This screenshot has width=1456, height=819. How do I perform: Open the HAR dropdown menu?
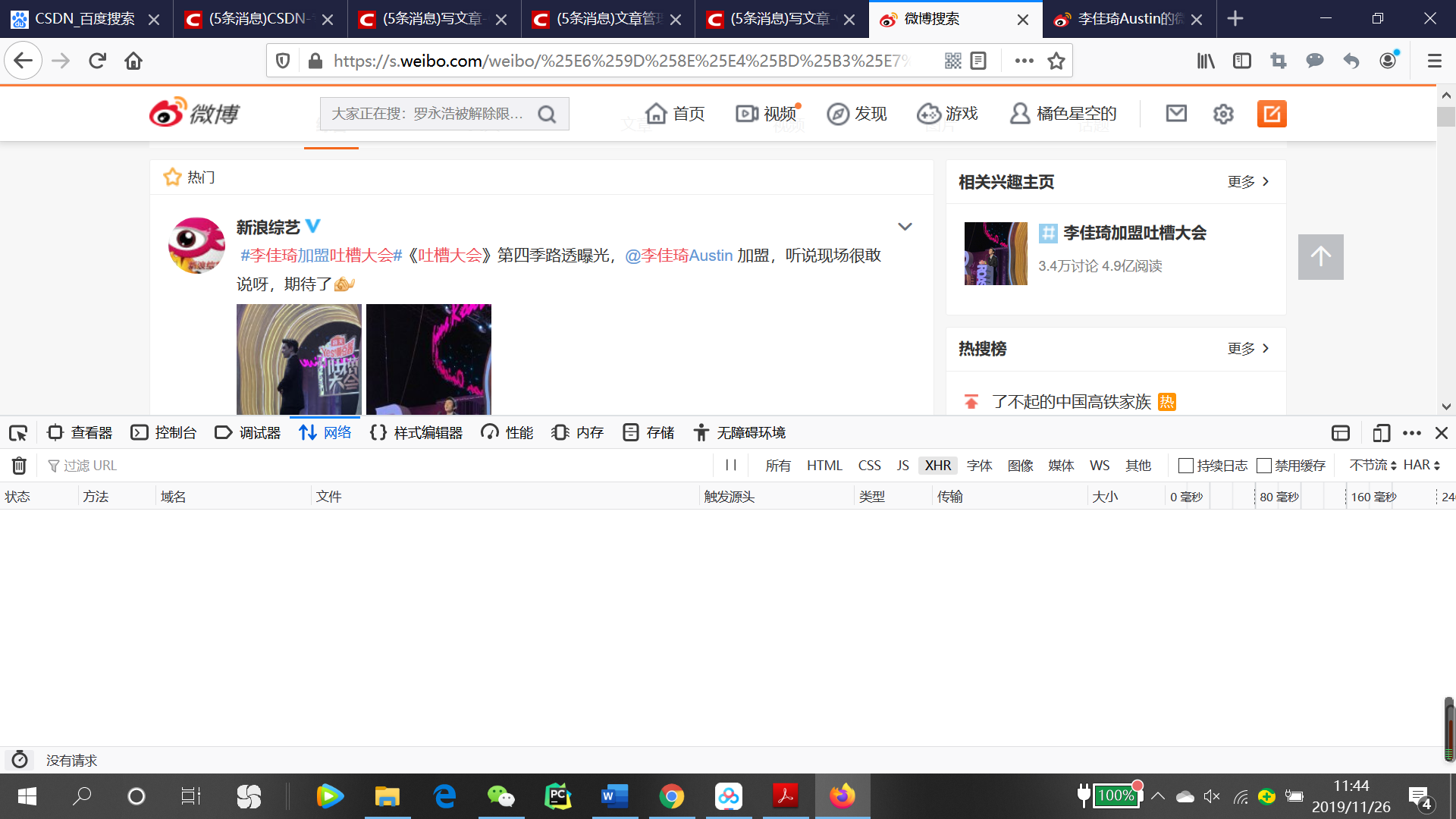(x=1421, y=465)
